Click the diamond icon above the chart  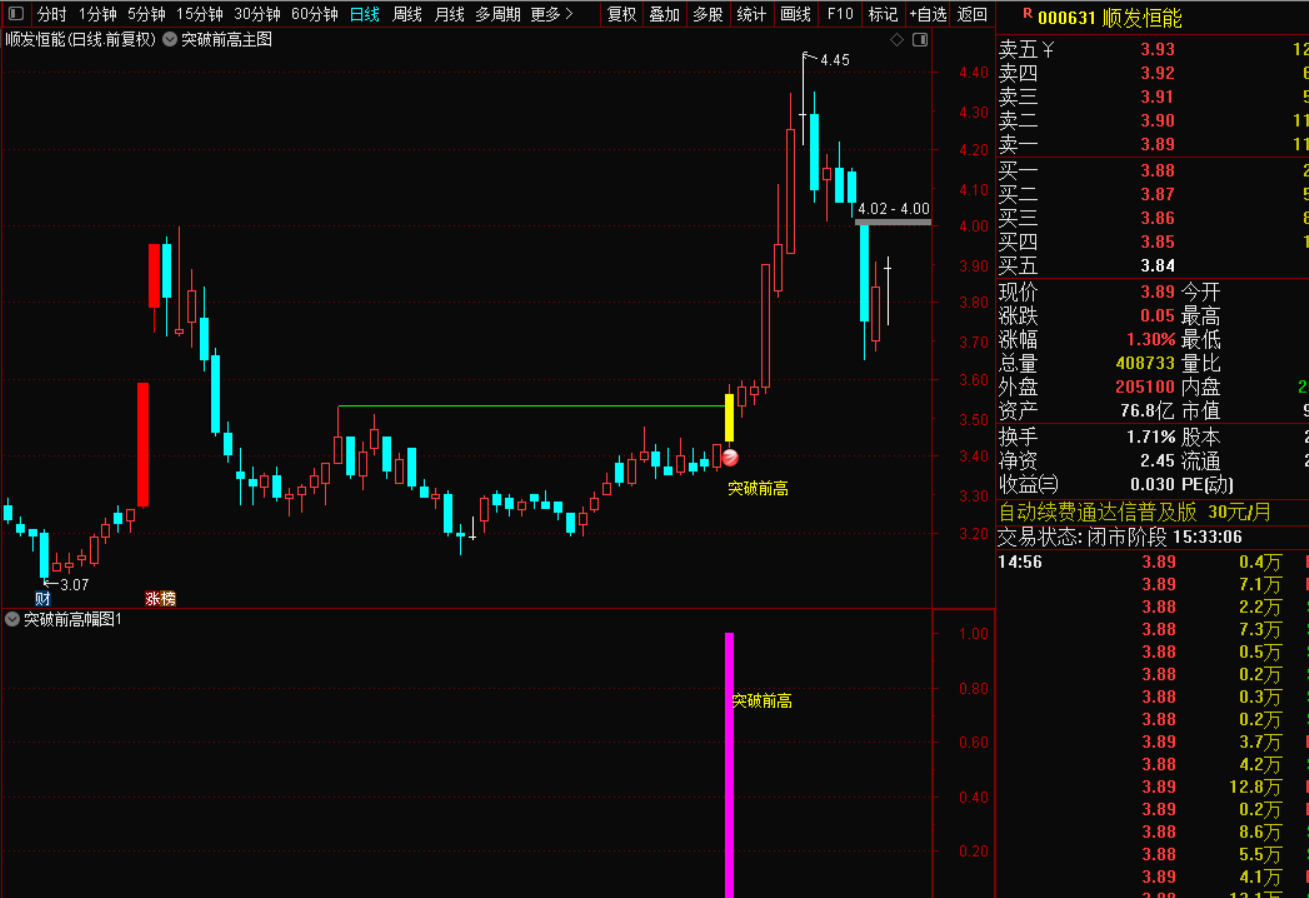(x=897, y=40)
